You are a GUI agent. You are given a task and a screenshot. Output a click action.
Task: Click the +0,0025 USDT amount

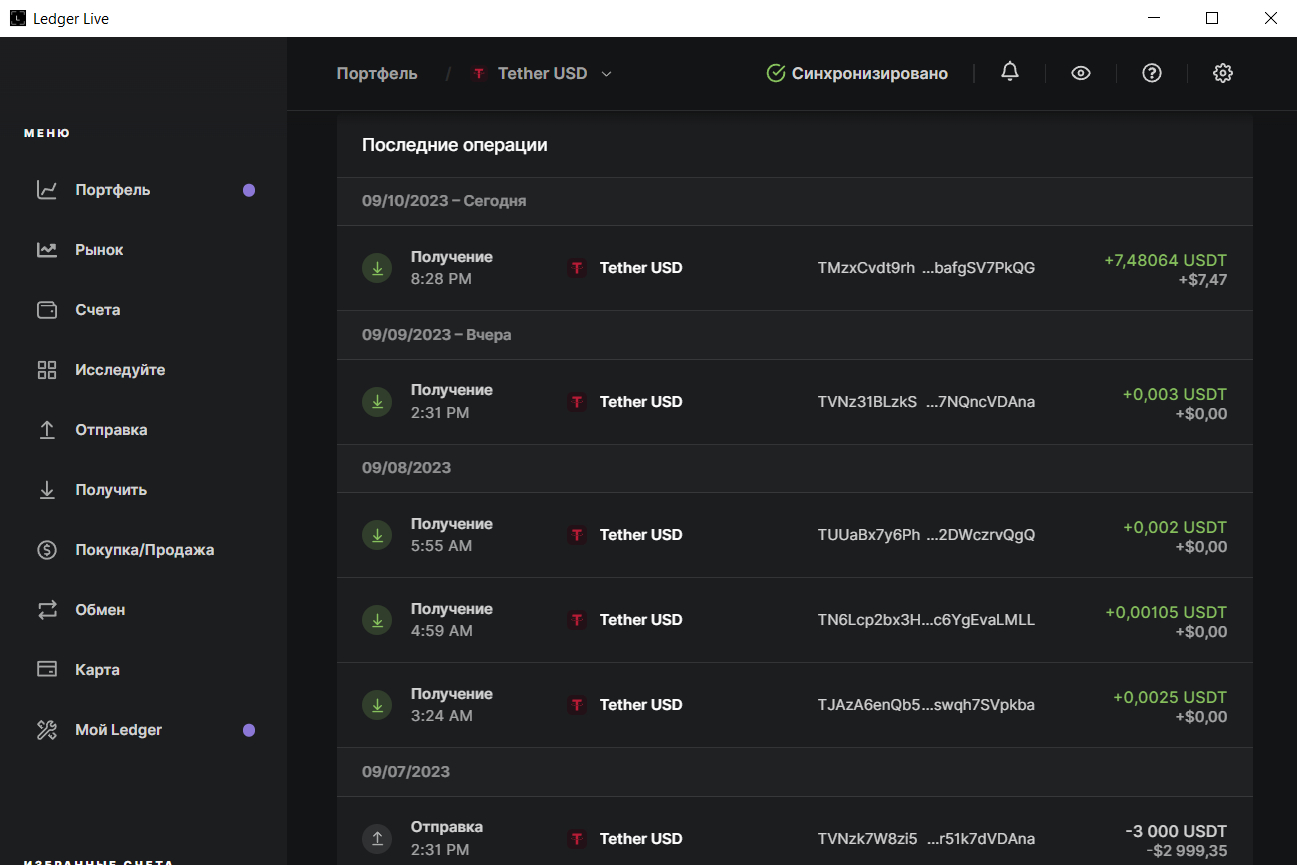click(x=1170, y=697)
